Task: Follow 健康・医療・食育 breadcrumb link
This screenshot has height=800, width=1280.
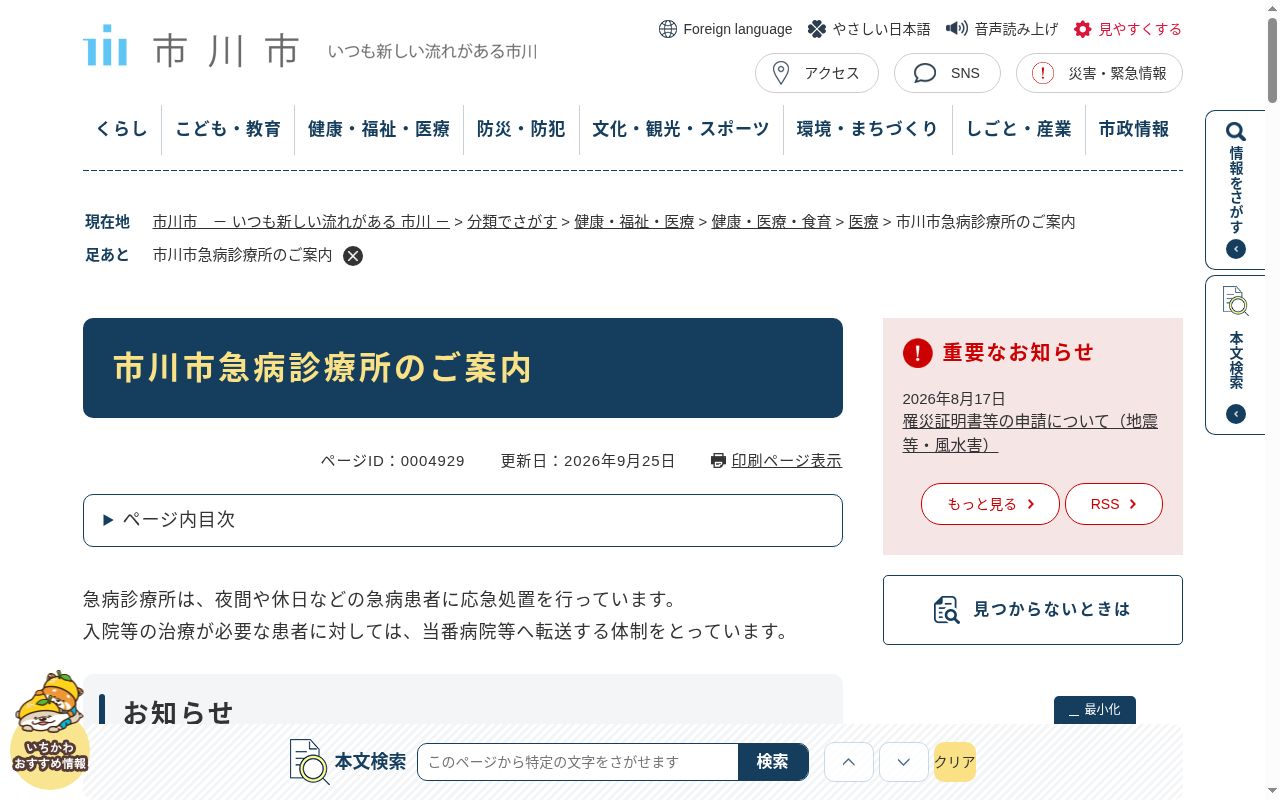Action: [771, 222]
